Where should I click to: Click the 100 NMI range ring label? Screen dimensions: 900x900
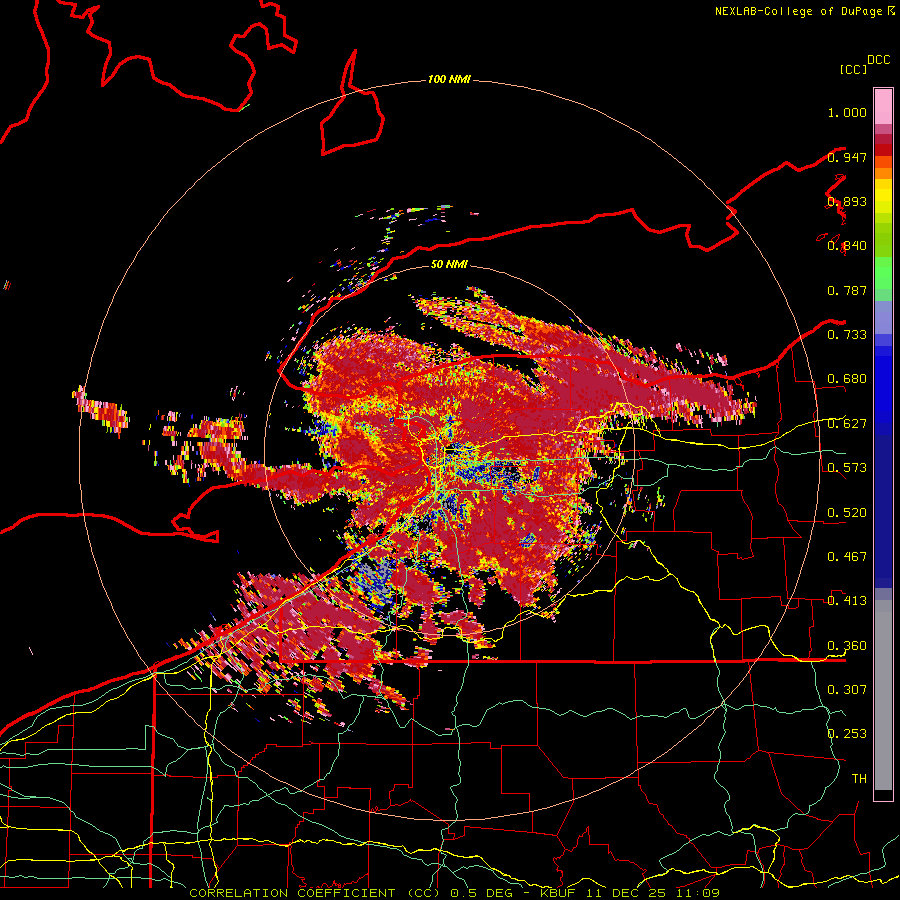point(449,79)
